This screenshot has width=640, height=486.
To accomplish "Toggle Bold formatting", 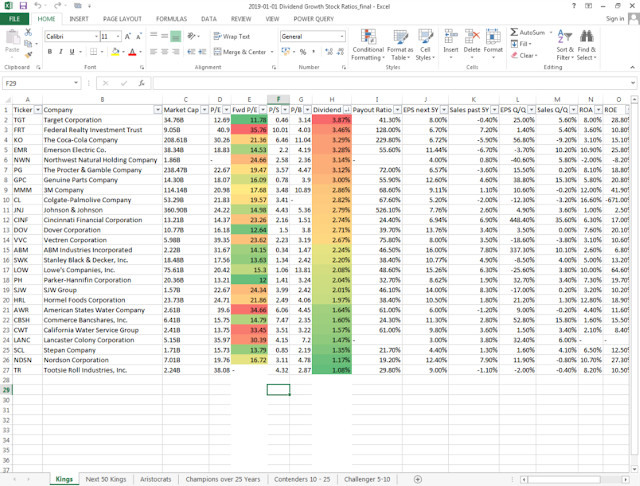I will [50, 52].
